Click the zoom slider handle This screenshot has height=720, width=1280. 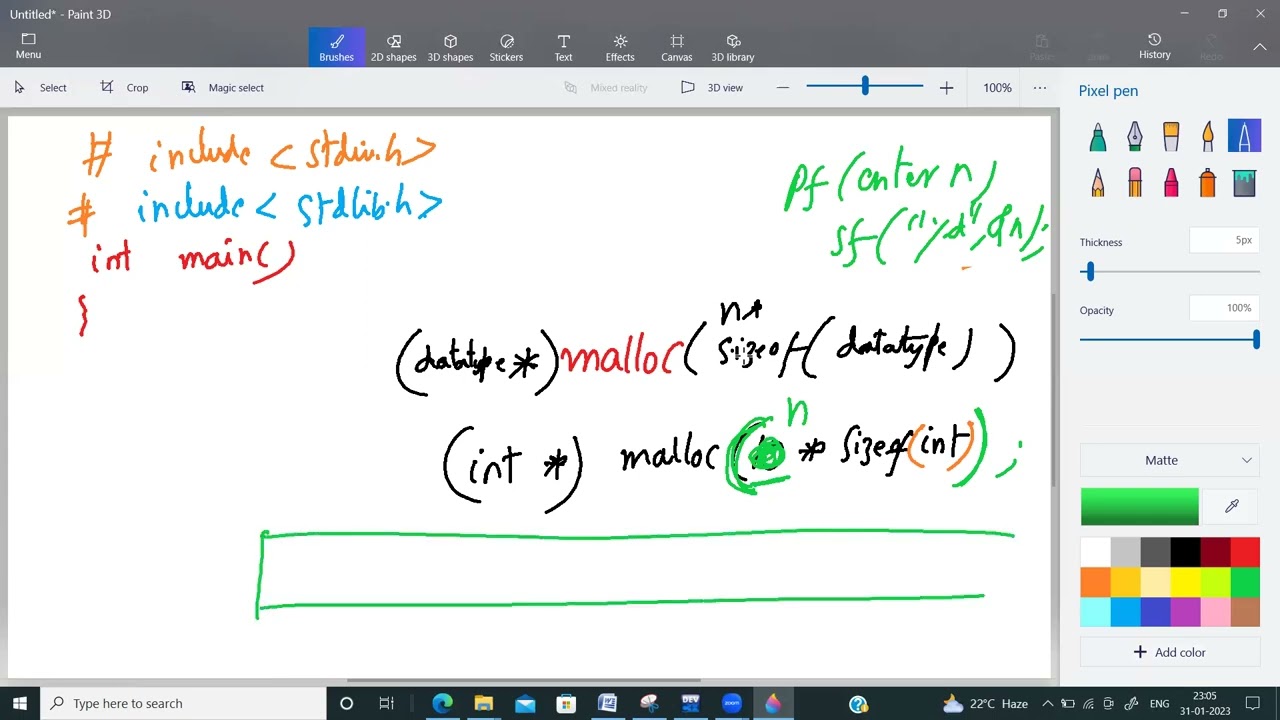[865, 88]
